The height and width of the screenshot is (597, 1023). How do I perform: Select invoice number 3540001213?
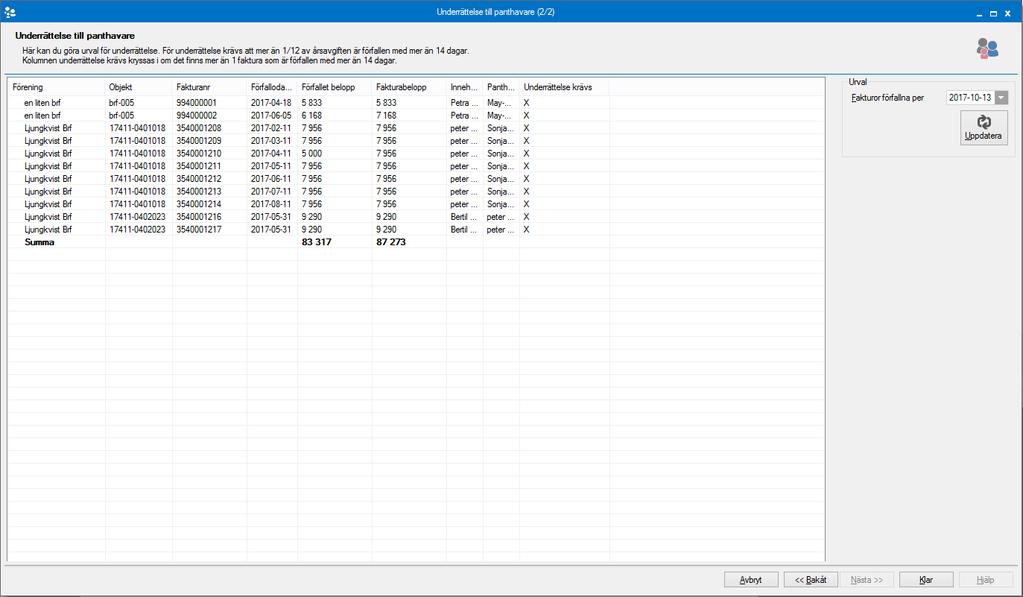click(x=199, y=191)
